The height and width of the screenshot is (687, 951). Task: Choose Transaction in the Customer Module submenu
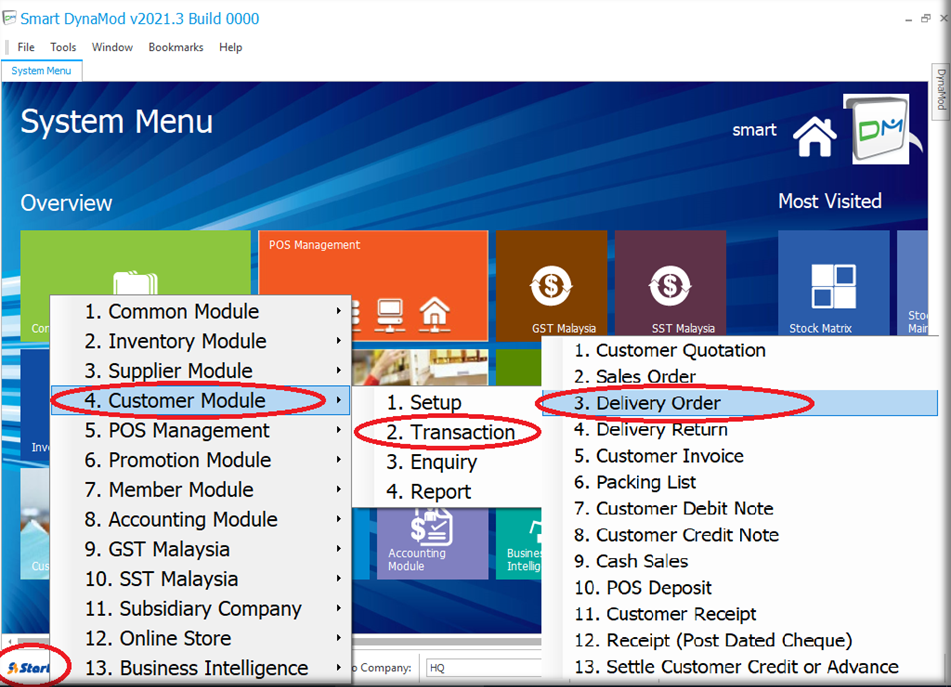point(450,432)
